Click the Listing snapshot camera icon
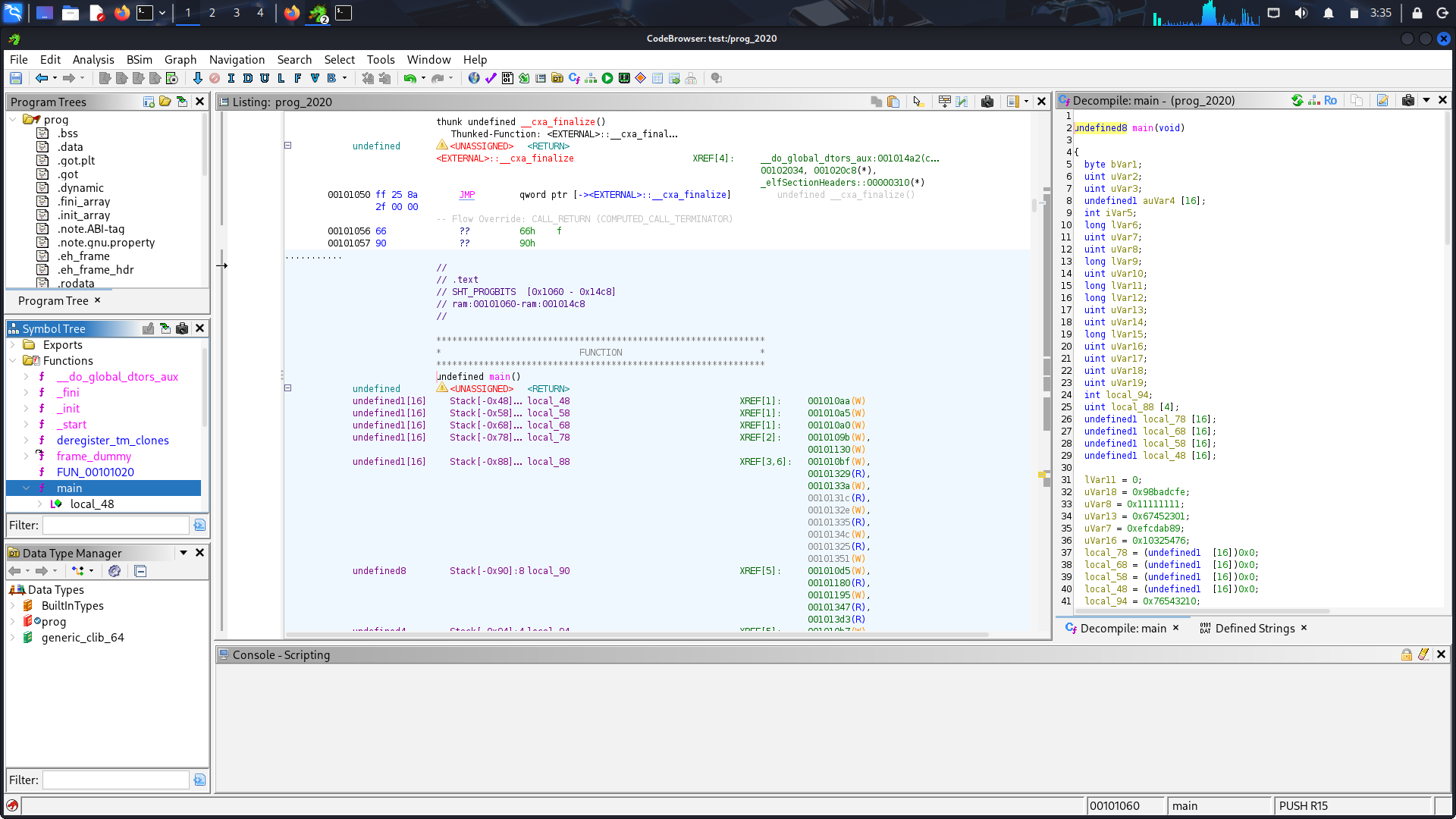Image resolution: width=1456 pixels, height=819 pixels. pos(987,102)
